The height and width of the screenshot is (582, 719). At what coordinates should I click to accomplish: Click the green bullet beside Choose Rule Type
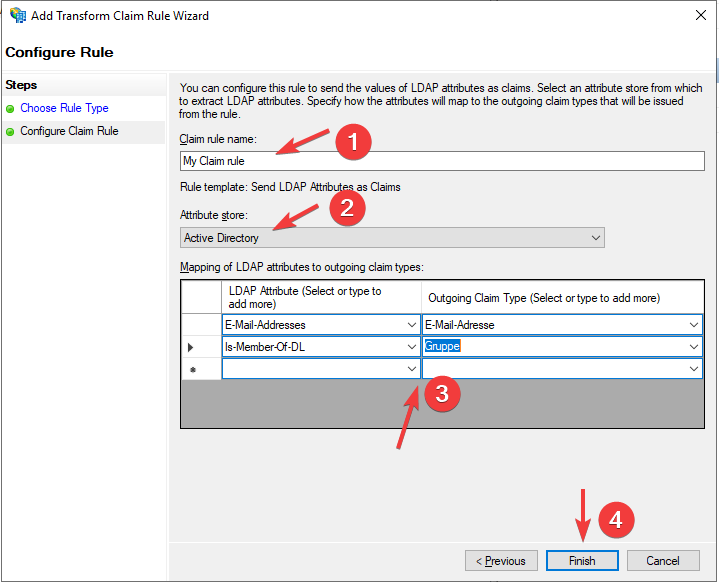tap(11, 108)
